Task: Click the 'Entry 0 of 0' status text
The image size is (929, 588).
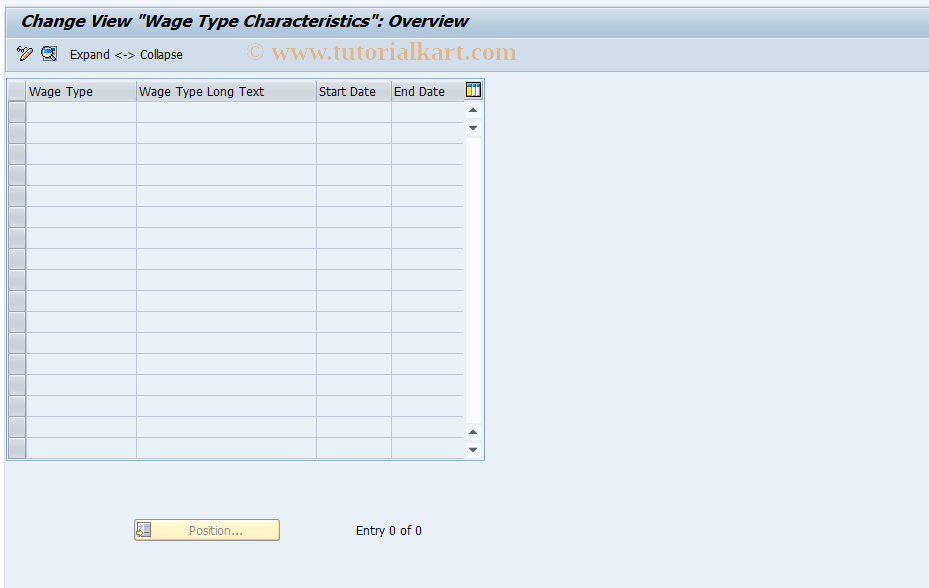Action: (389, 531)
